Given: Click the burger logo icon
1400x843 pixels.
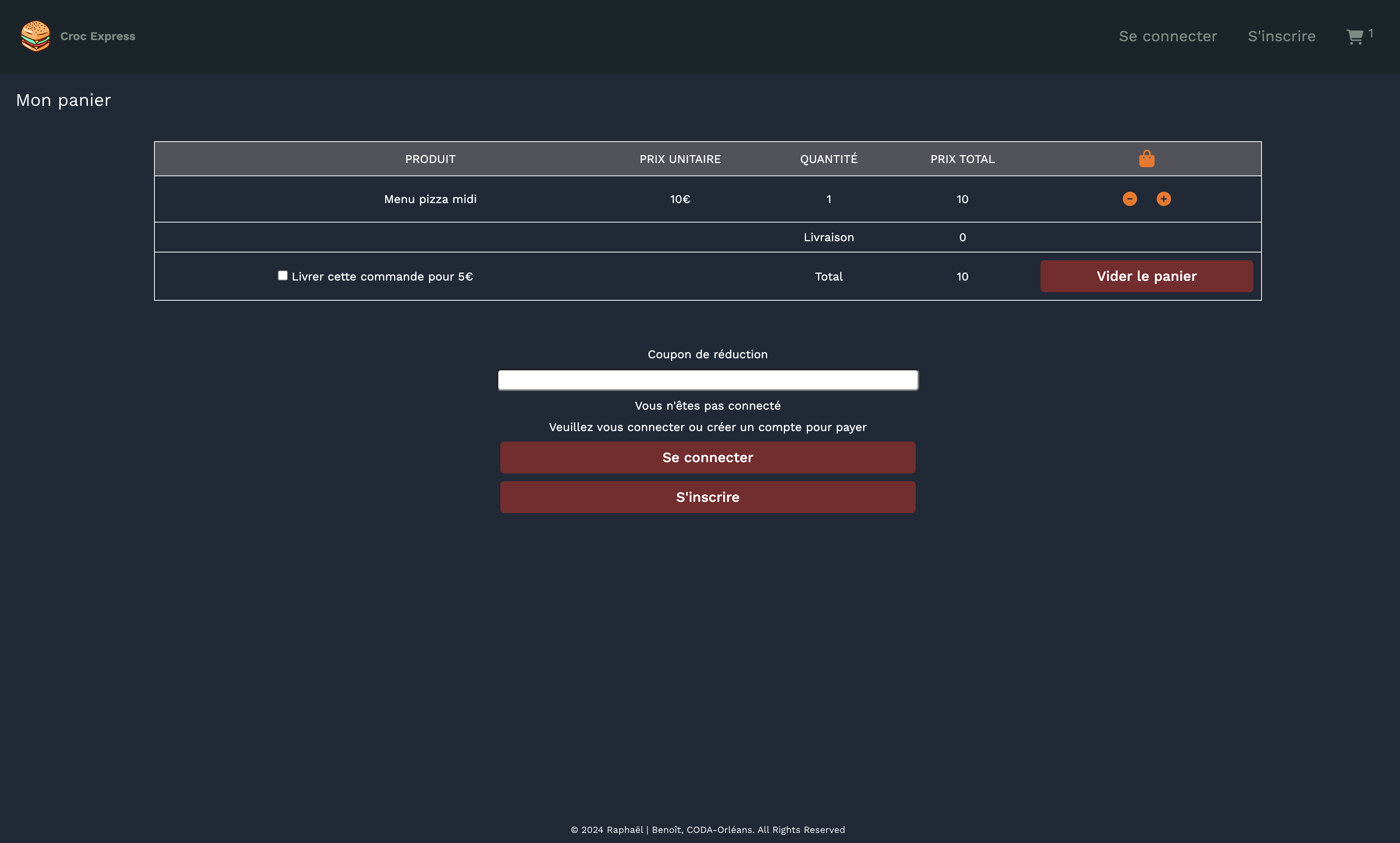Looking at the screenshot, I should [35, 36].
